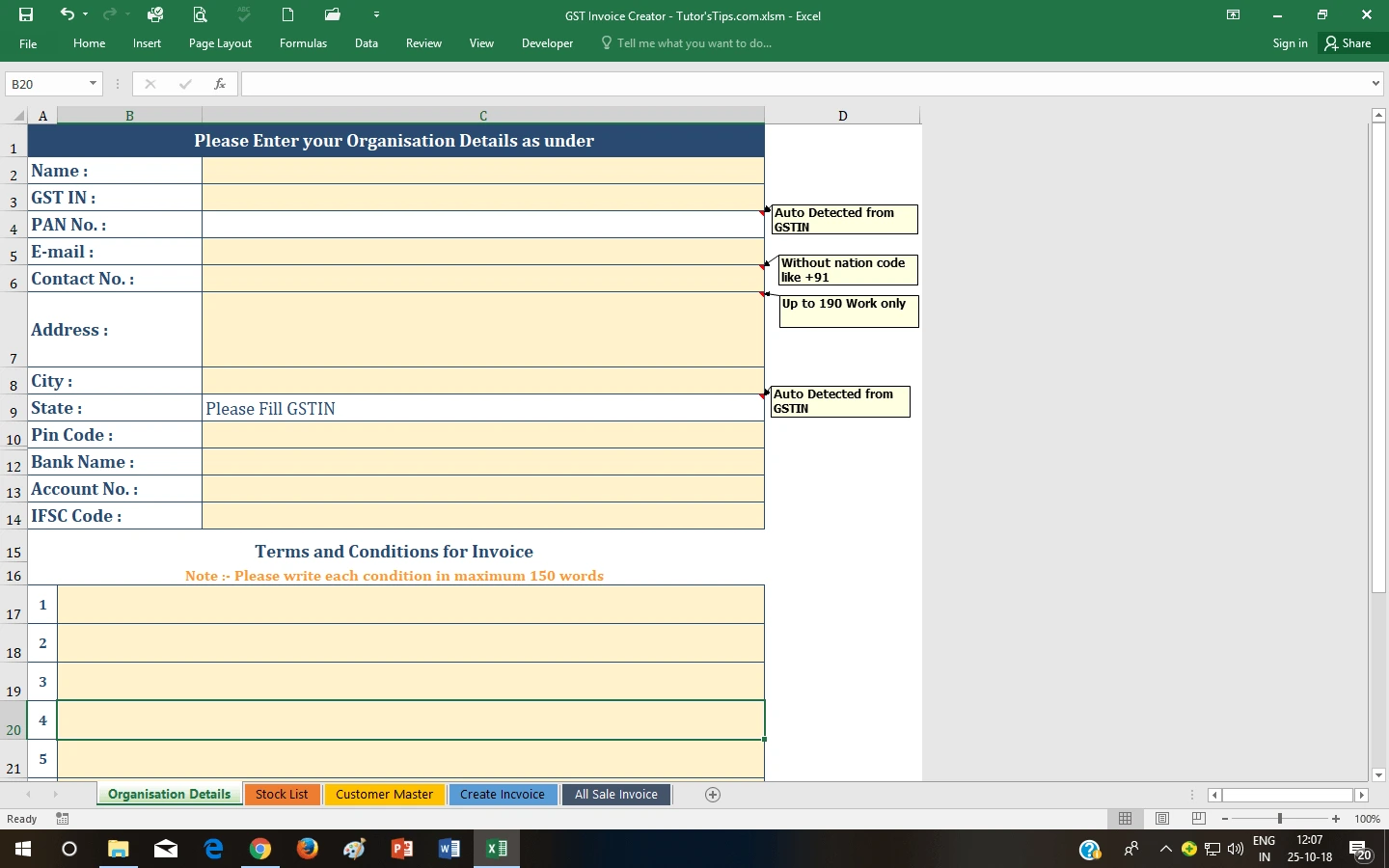
Task: Undo the last action
Action: tap(67, 14)
